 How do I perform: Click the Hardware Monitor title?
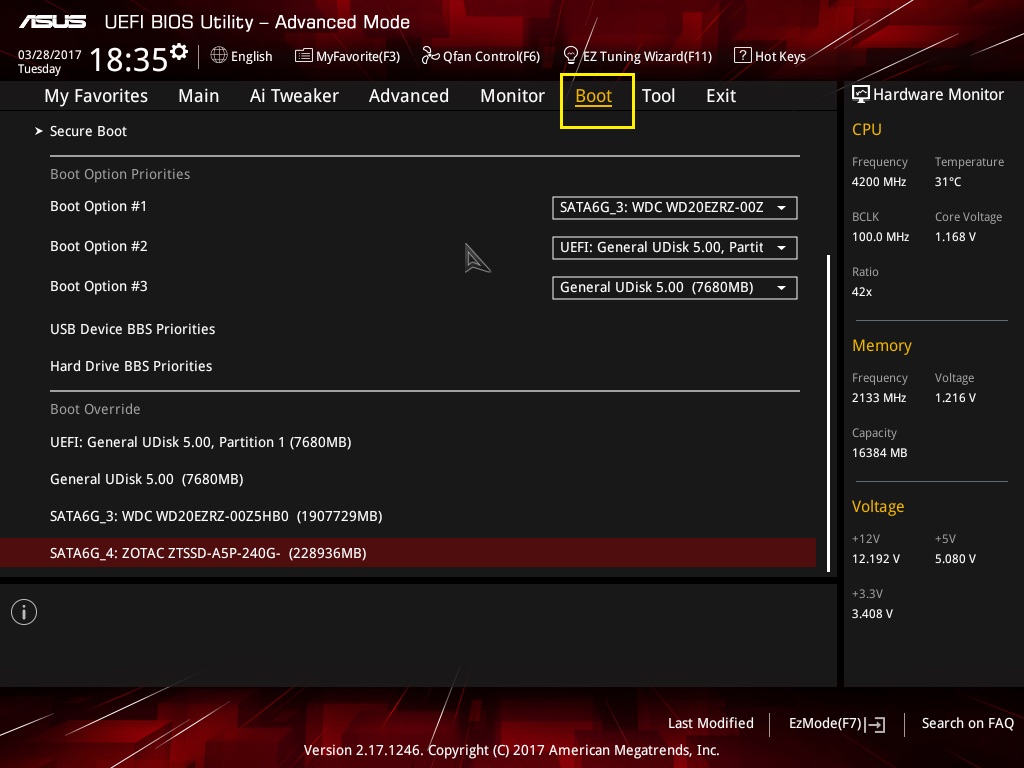pos(938,95)
